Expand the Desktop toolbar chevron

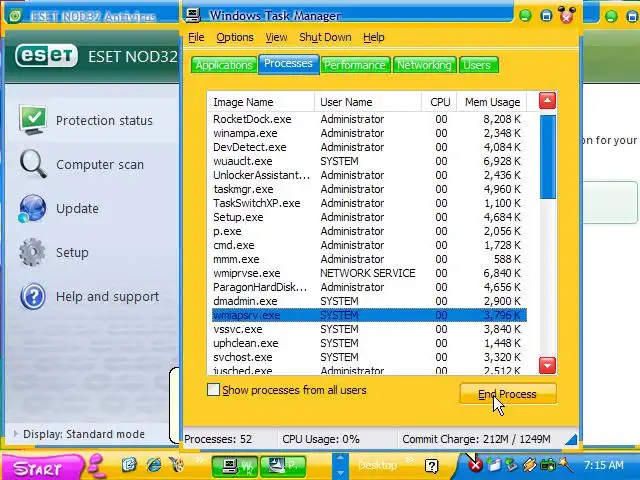409,460
